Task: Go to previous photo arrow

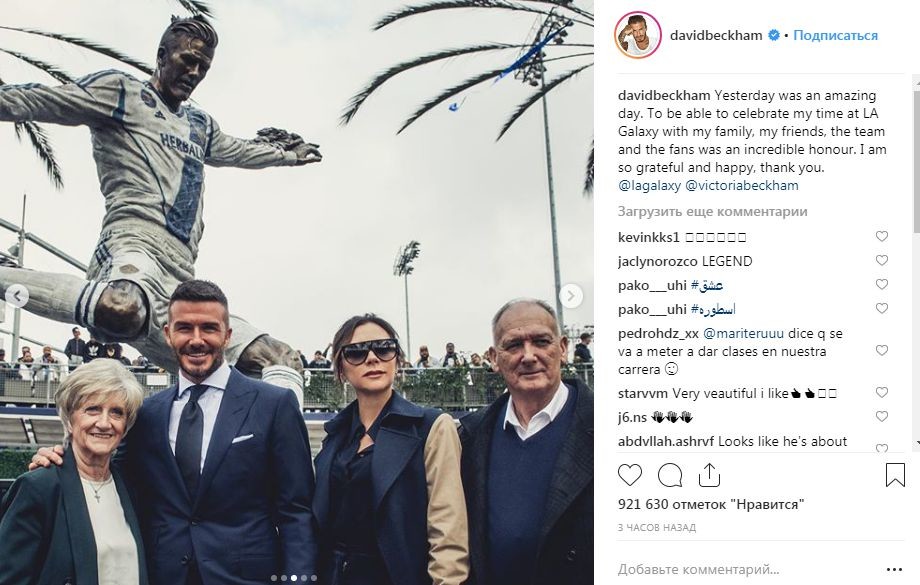Action: pyautogui.click(x=17, y=296)
